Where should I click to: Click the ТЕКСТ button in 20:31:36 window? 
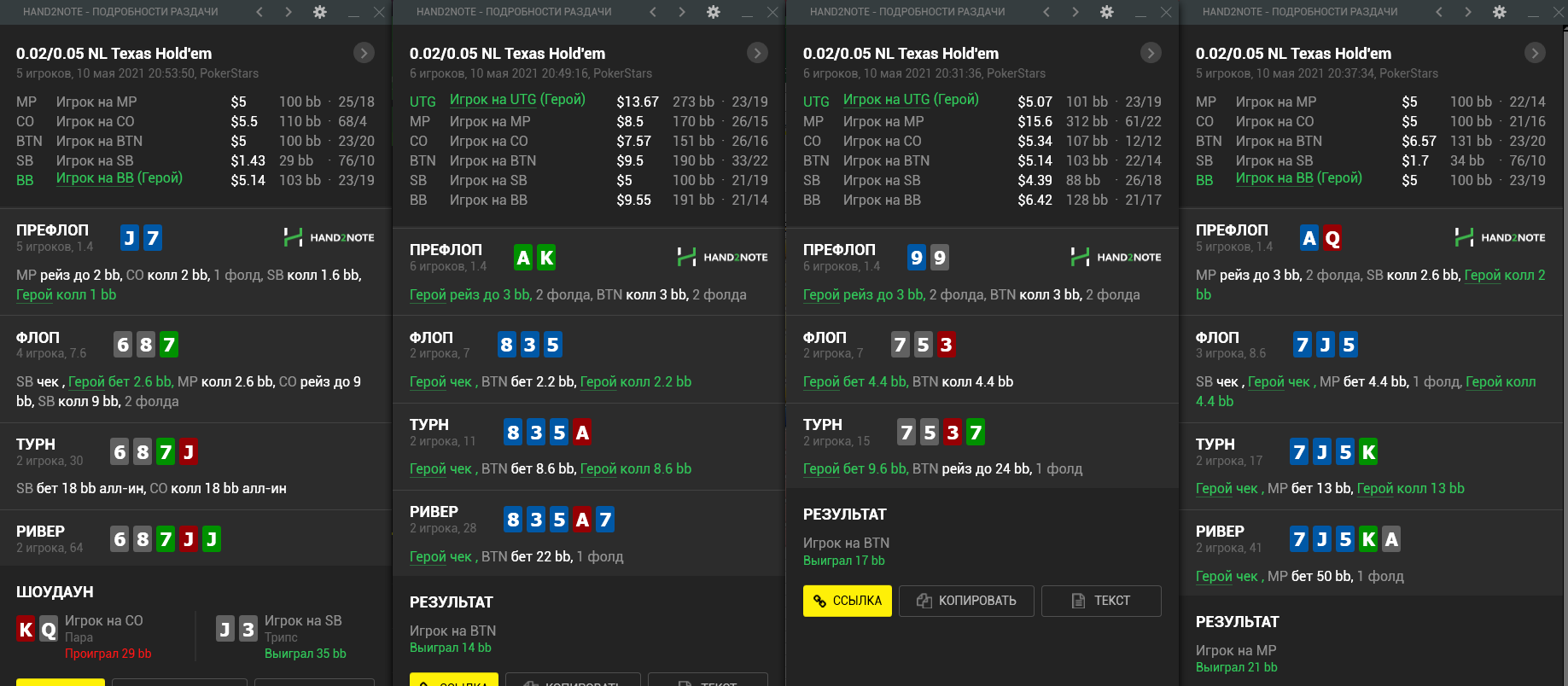pos(1101,601)
